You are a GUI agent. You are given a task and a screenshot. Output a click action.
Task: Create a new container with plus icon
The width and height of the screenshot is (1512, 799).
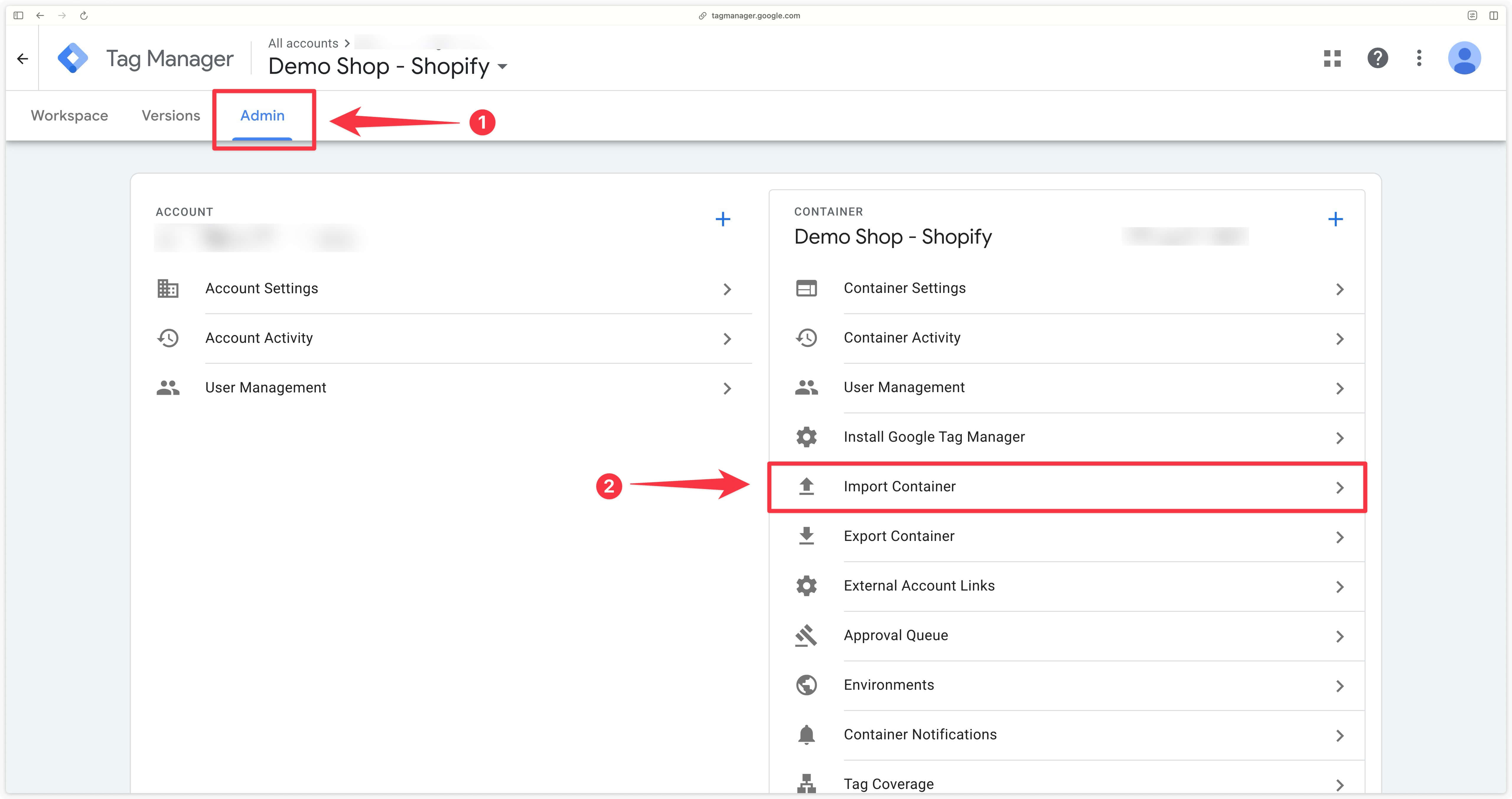[1335, 219]
